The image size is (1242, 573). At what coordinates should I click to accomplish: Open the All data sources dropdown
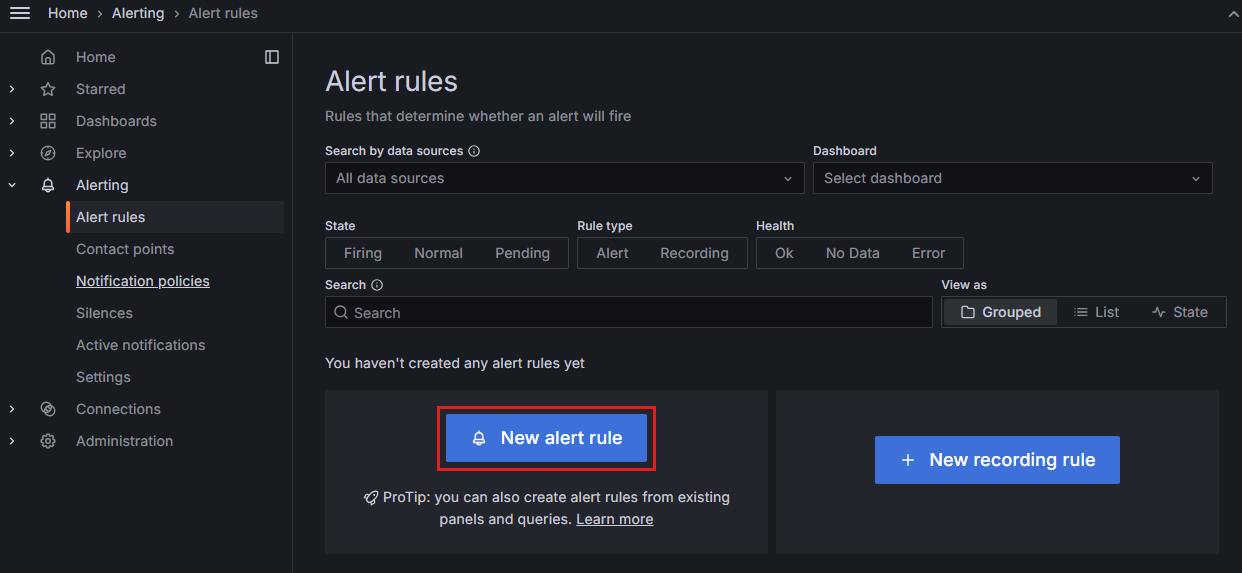coord(564,178)
